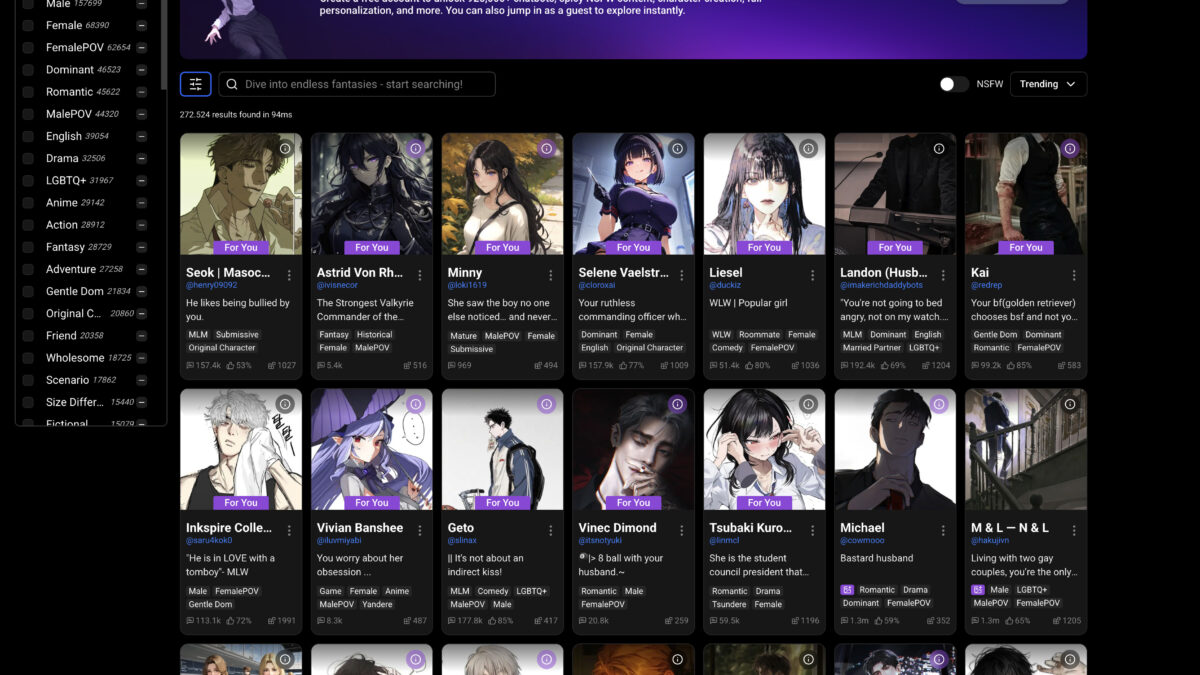Select Yandere tag on Vivian Banshee card
Image resolution: width=1200 pixels, height=675 pixels.
[x=378, y=604]
